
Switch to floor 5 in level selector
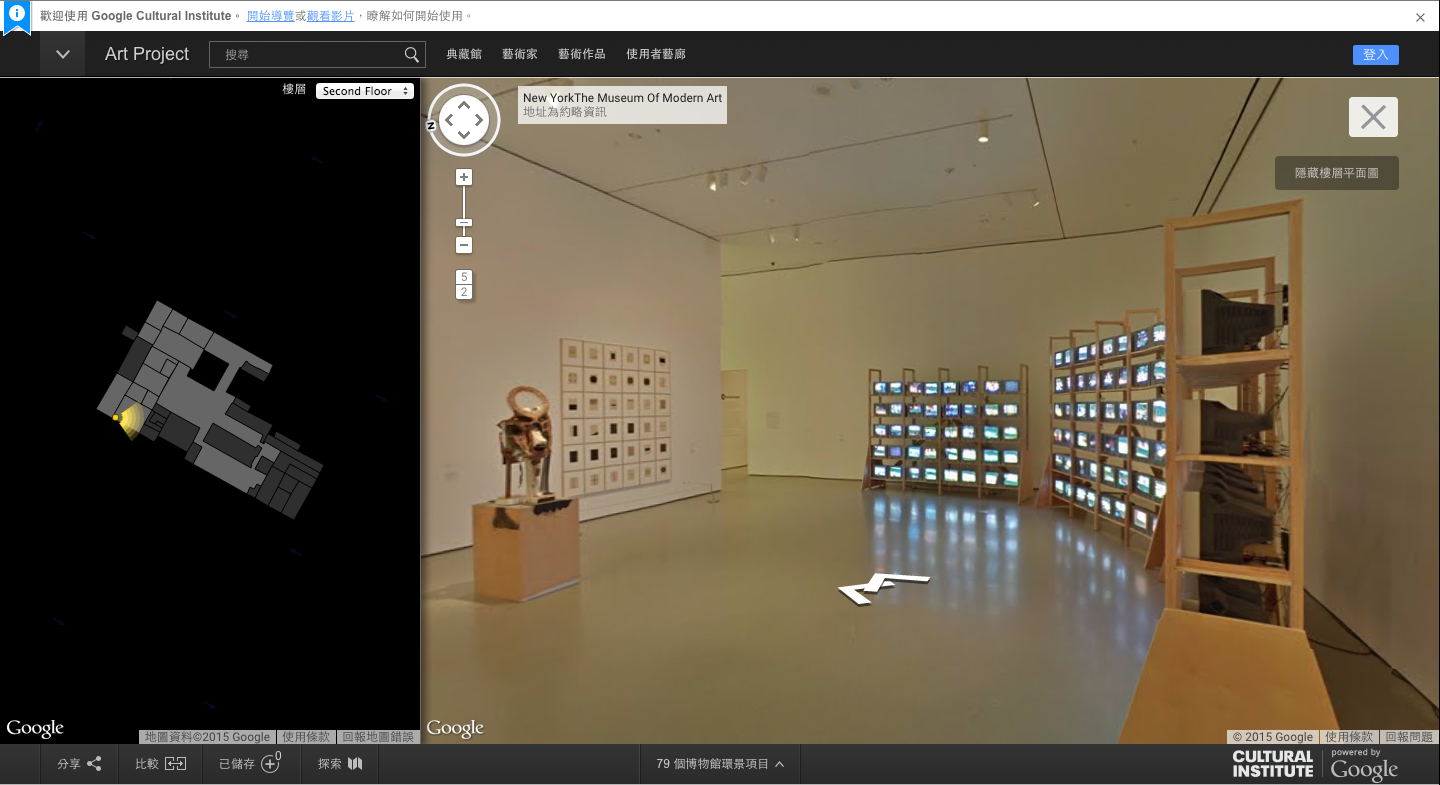pyautogui.click(x=463, y=277)
